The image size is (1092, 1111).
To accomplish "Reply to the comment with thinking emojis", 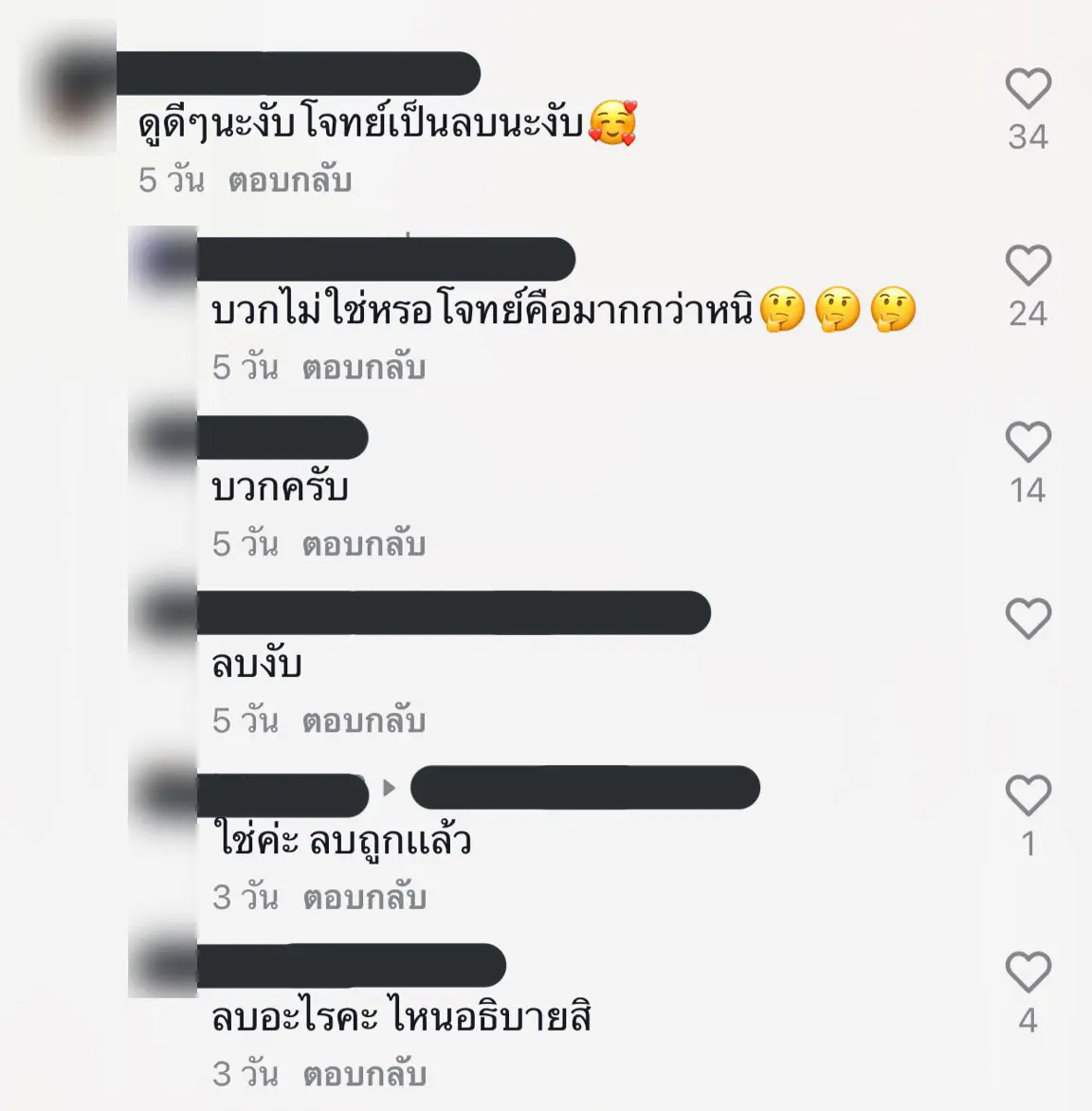I will (364, 367).
